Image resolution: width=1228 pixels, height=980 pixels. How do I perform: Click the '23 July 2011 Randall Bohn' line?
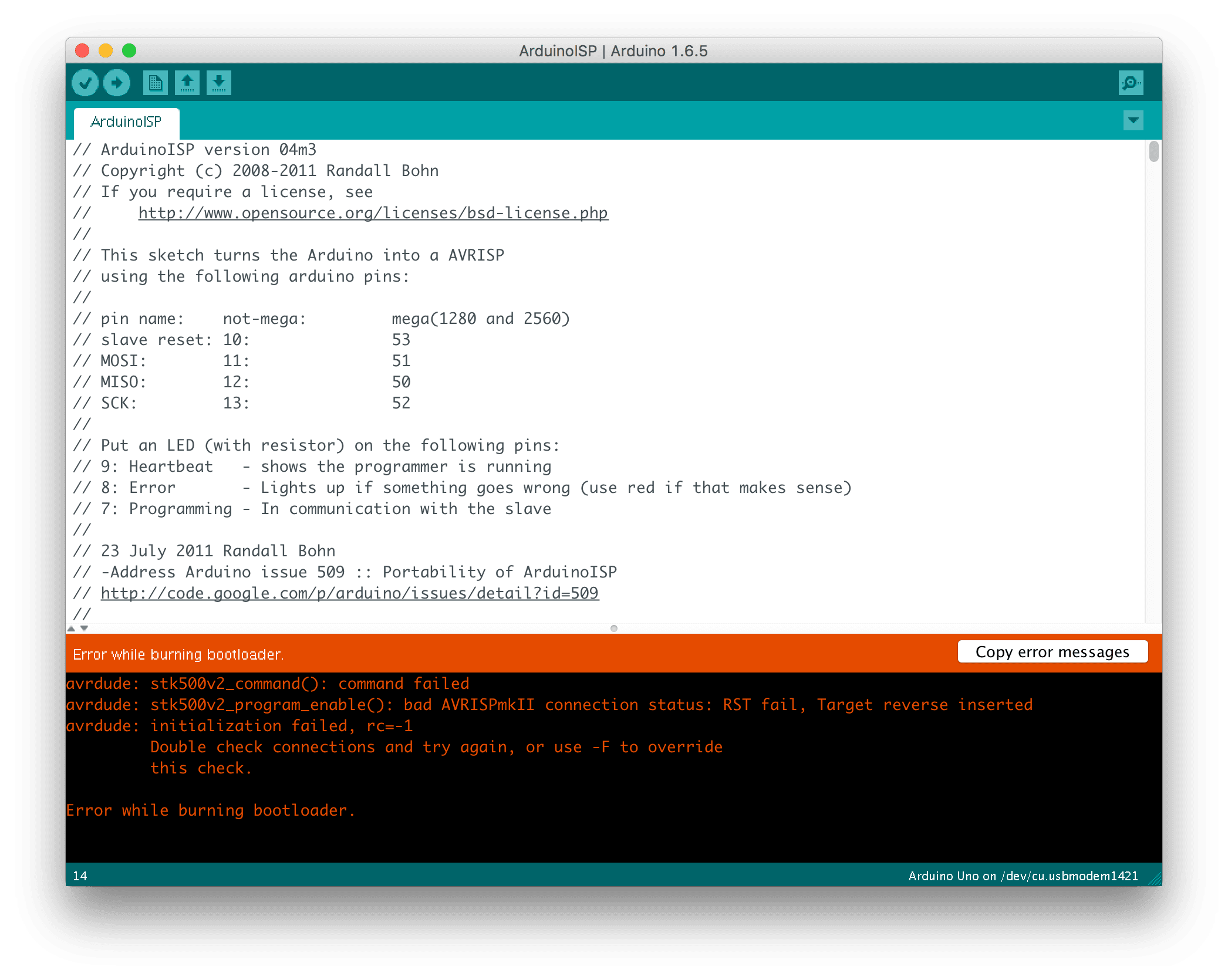pyautogui.click(x=204, y=551)
